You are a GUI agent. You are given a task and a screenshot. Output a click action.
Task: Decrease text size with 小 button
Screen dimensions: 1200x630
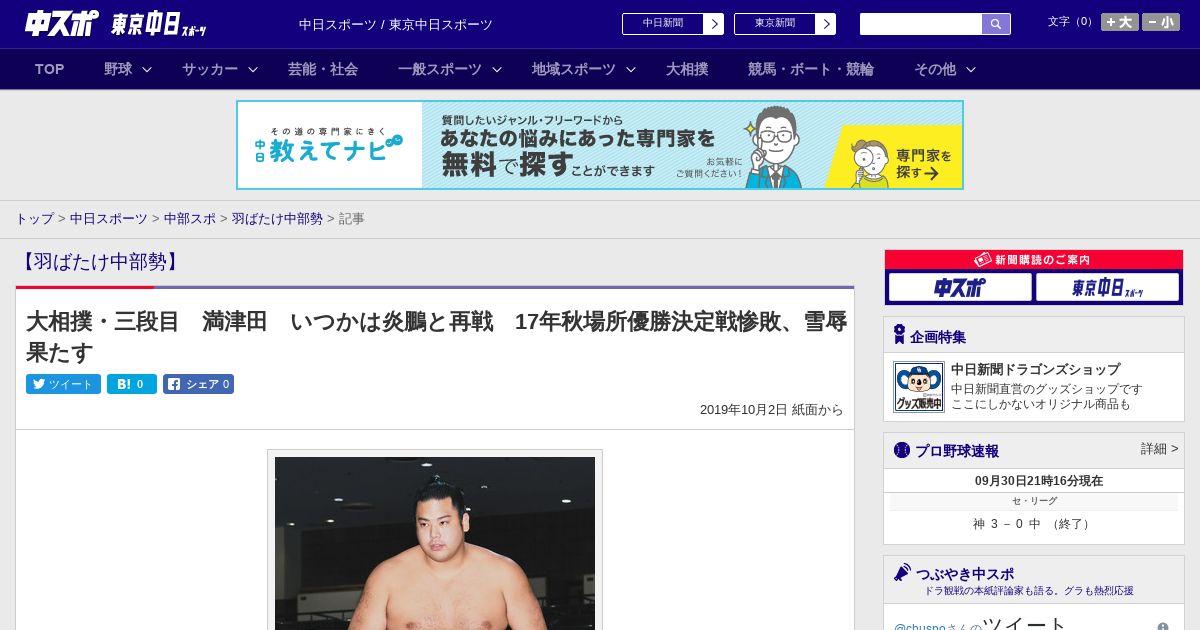pos(1161,22)
